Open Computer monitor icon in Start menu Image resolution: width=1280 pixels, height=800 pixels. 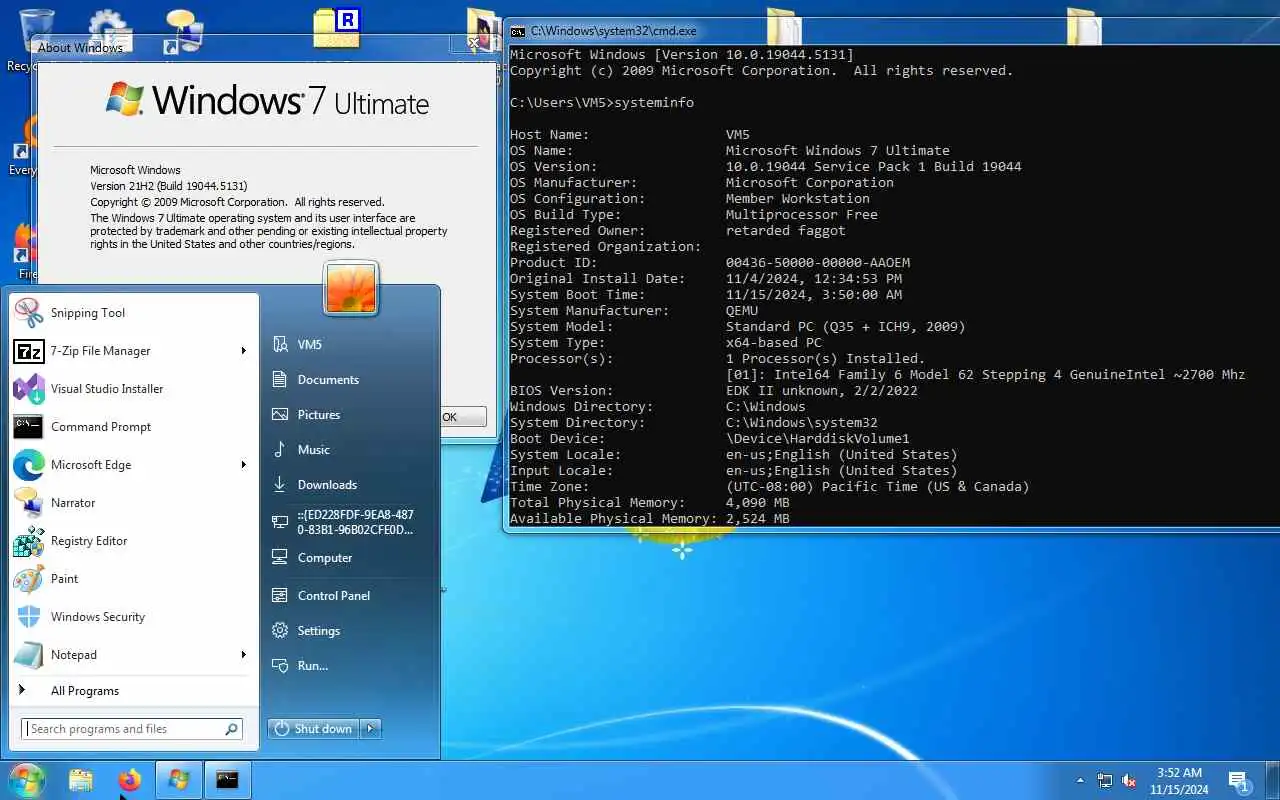pos(280,558)
